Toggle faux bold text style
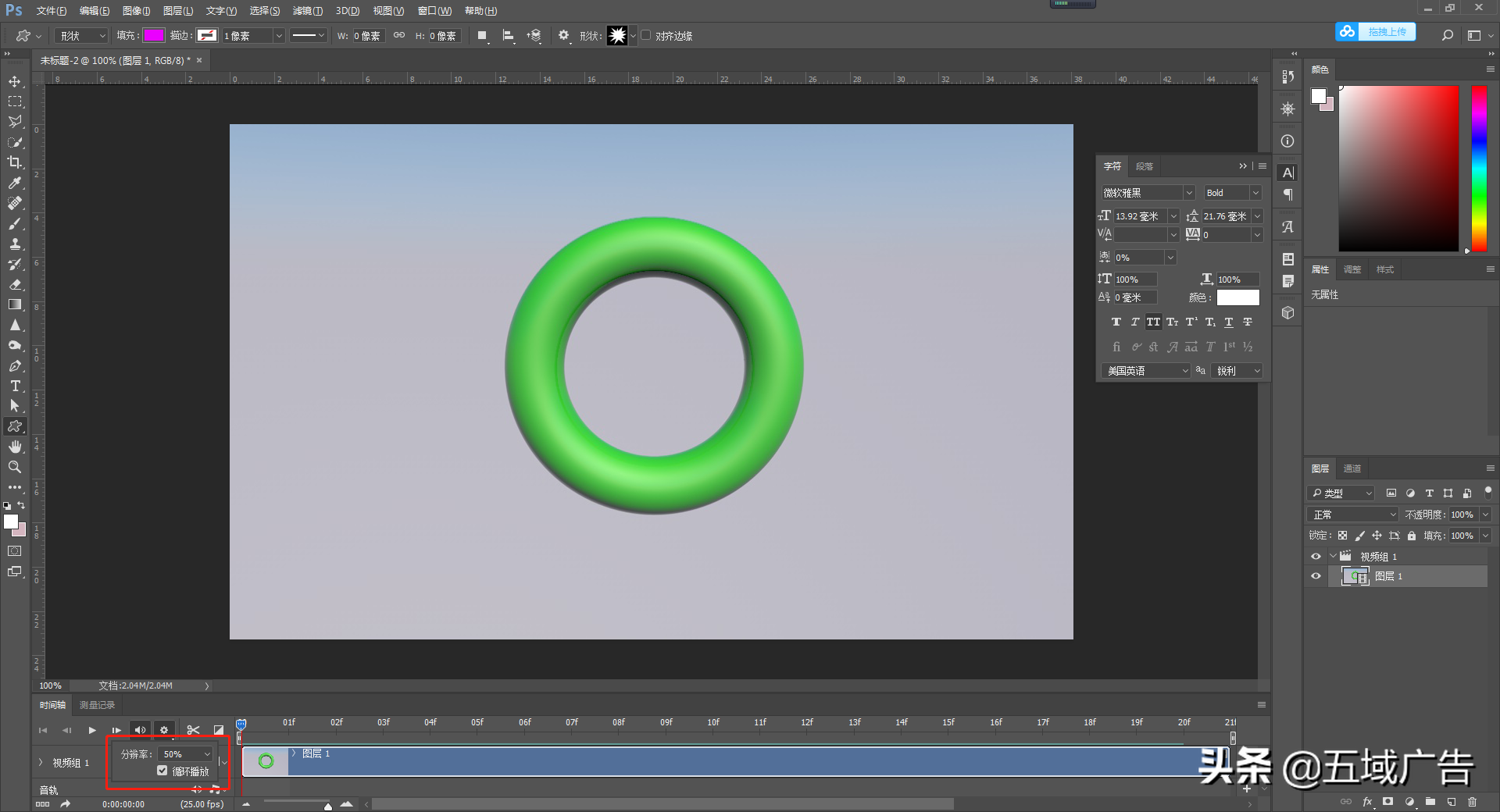 (x=1116, y=322)
